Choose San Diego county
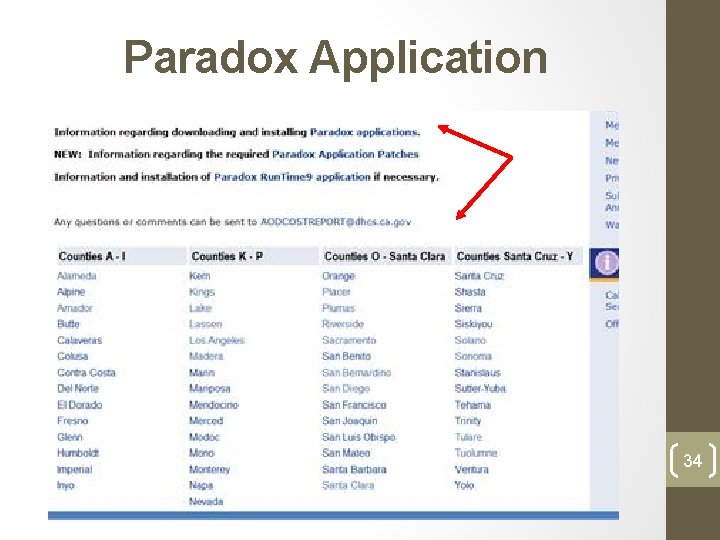The image size is (720, 540). pyautogui.click(x=346, y=389)
